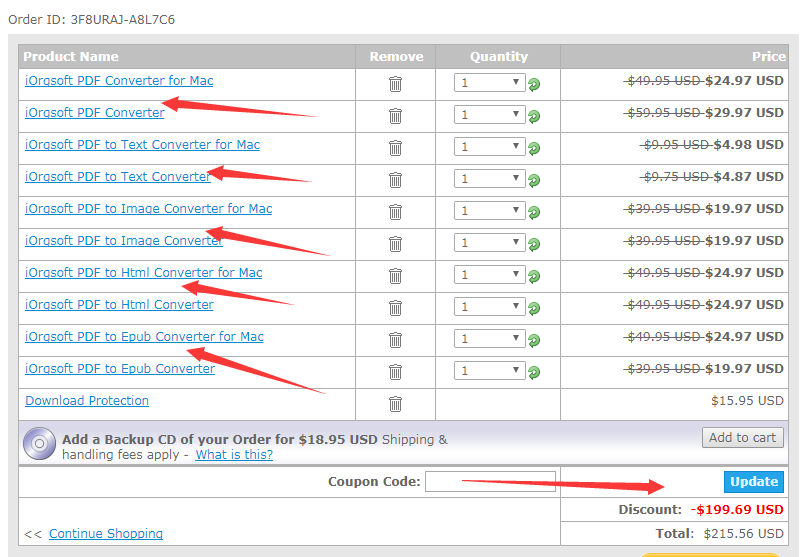Click the What is this? link

pos(234,455)
